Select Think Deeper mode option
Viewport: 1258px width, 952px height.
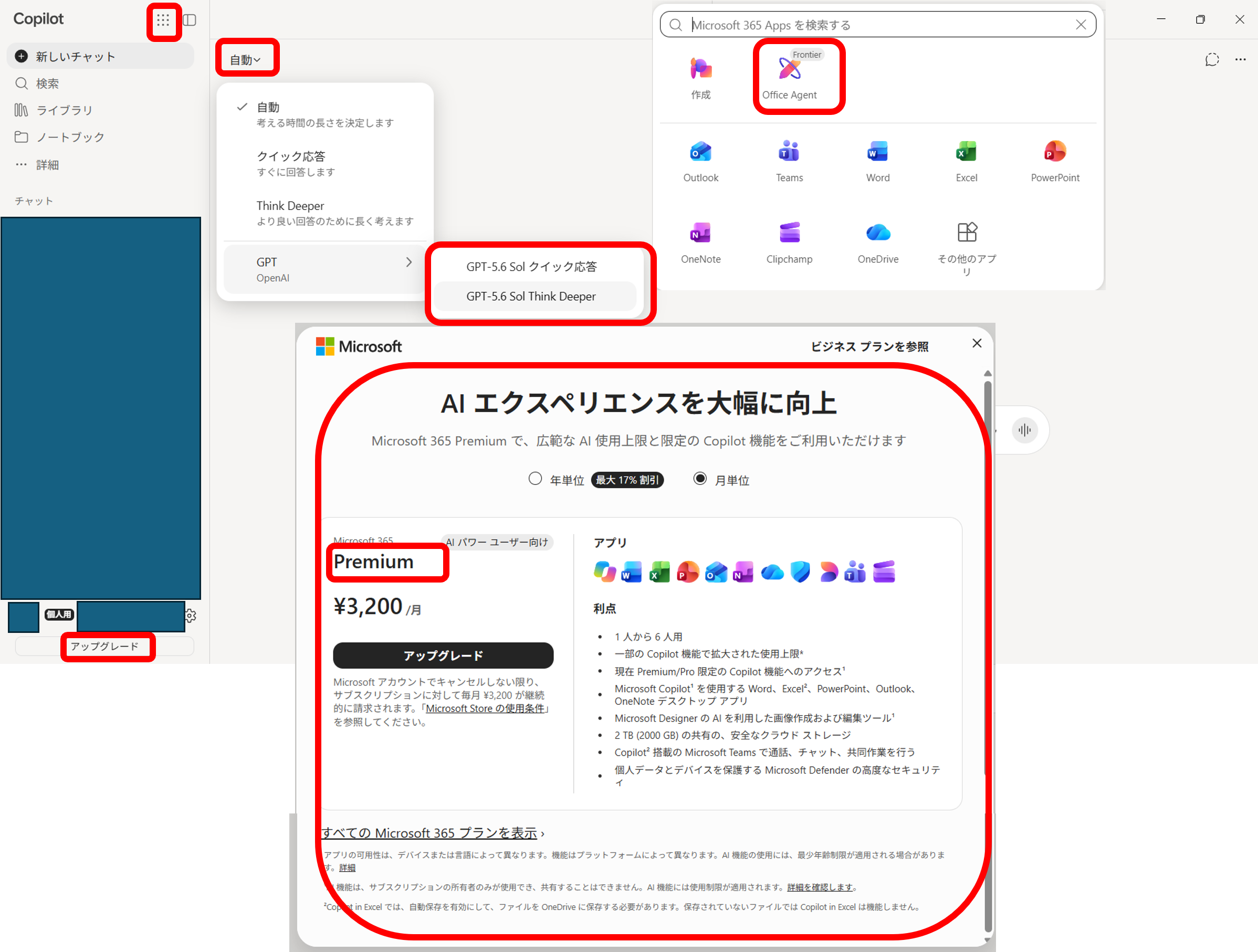[x=326, y=213]
